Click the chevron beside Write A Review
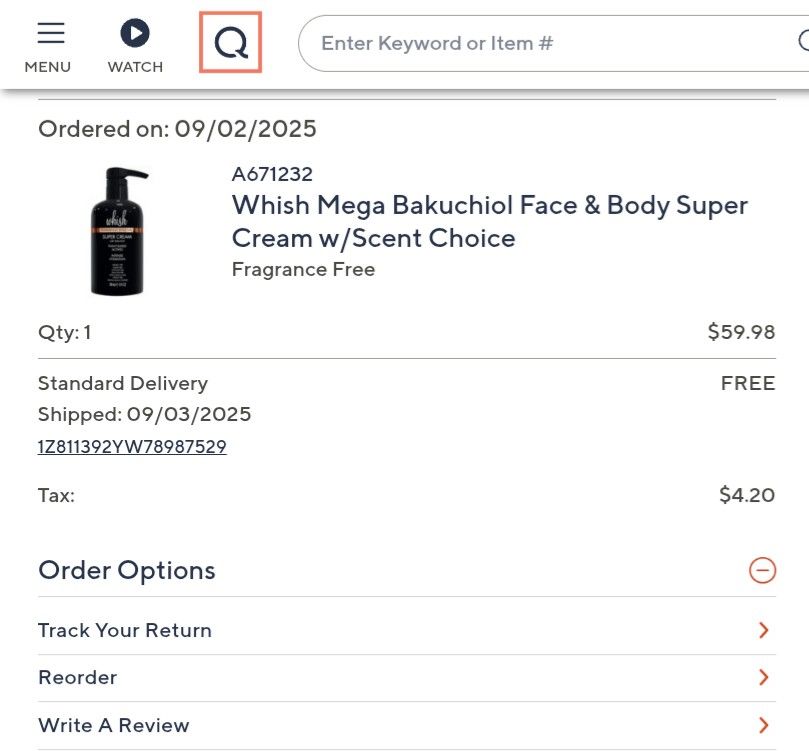The height and width of the screenshot is (751, 809). (763, 725)
